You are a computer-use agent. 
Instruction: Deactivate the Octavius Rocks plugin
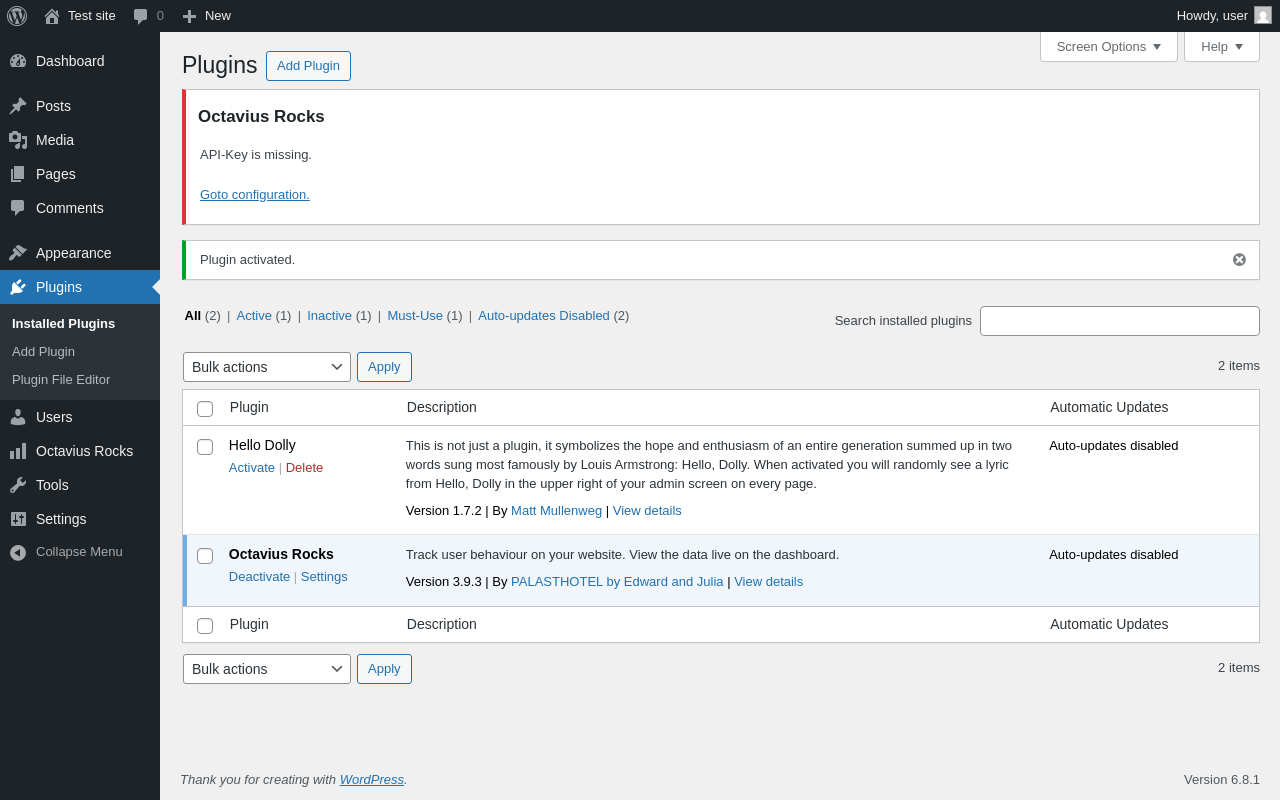click(x=260, y=577)
